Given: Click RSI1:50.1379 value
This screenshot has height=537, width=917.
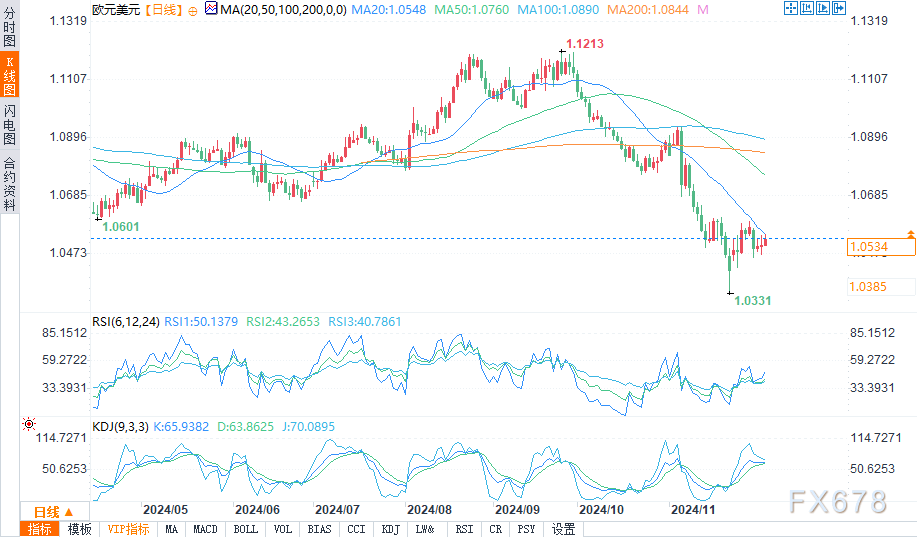Looking at the screenshot, I should tap(201, 322).
